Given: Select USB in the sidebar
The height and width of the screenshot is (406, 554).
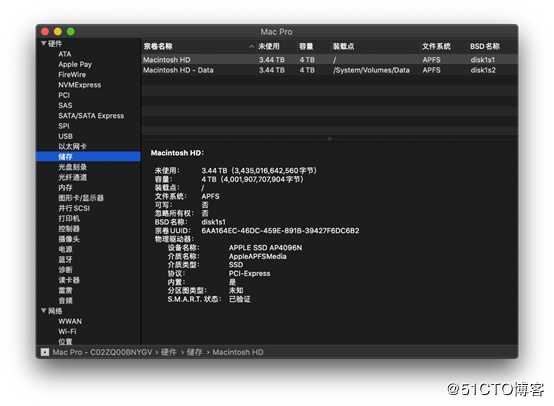Looking at the screenshot, I should click(x=65, y=136).
